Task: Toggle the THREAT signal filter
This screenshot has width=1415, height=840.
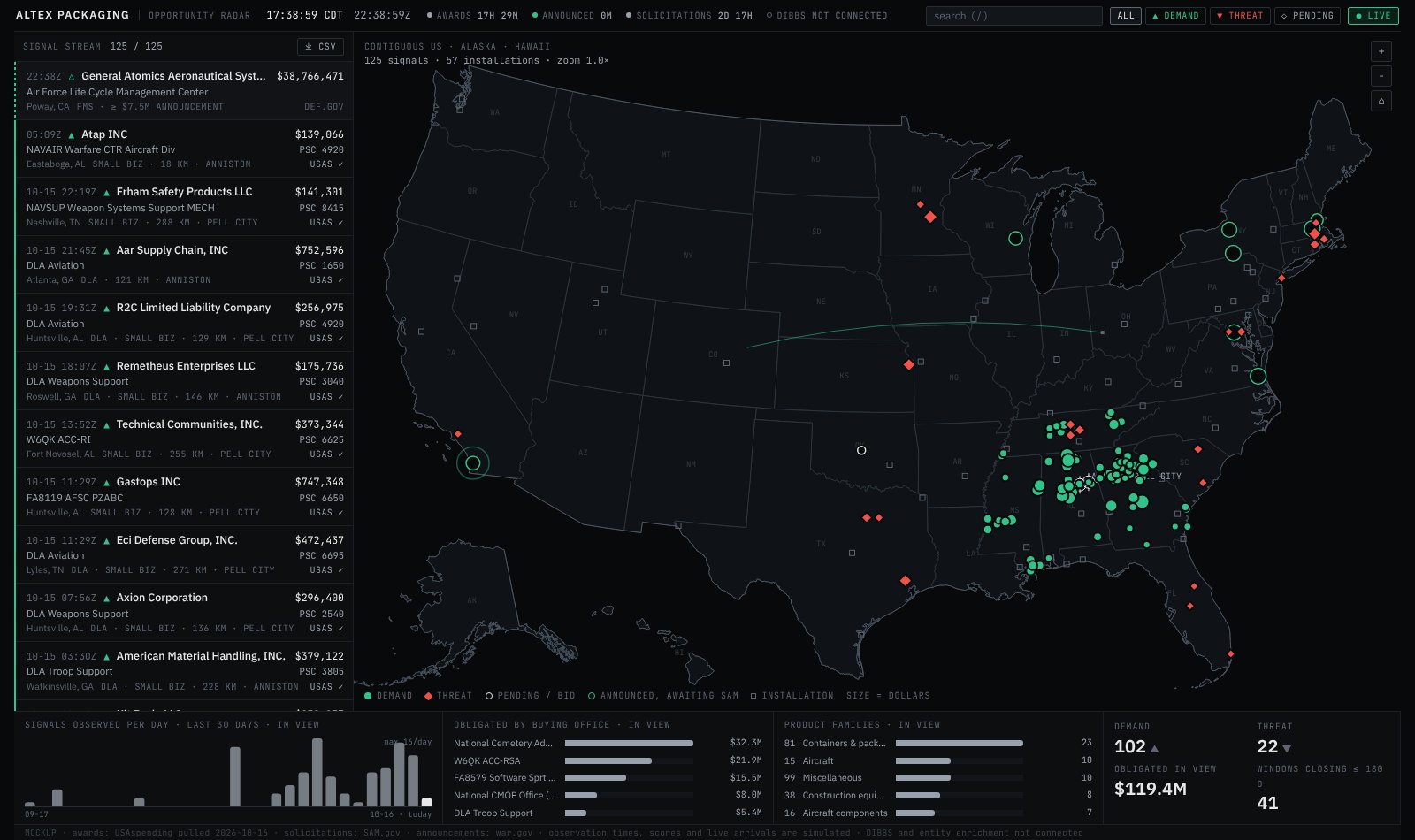Action: [x=1240, y=16]
